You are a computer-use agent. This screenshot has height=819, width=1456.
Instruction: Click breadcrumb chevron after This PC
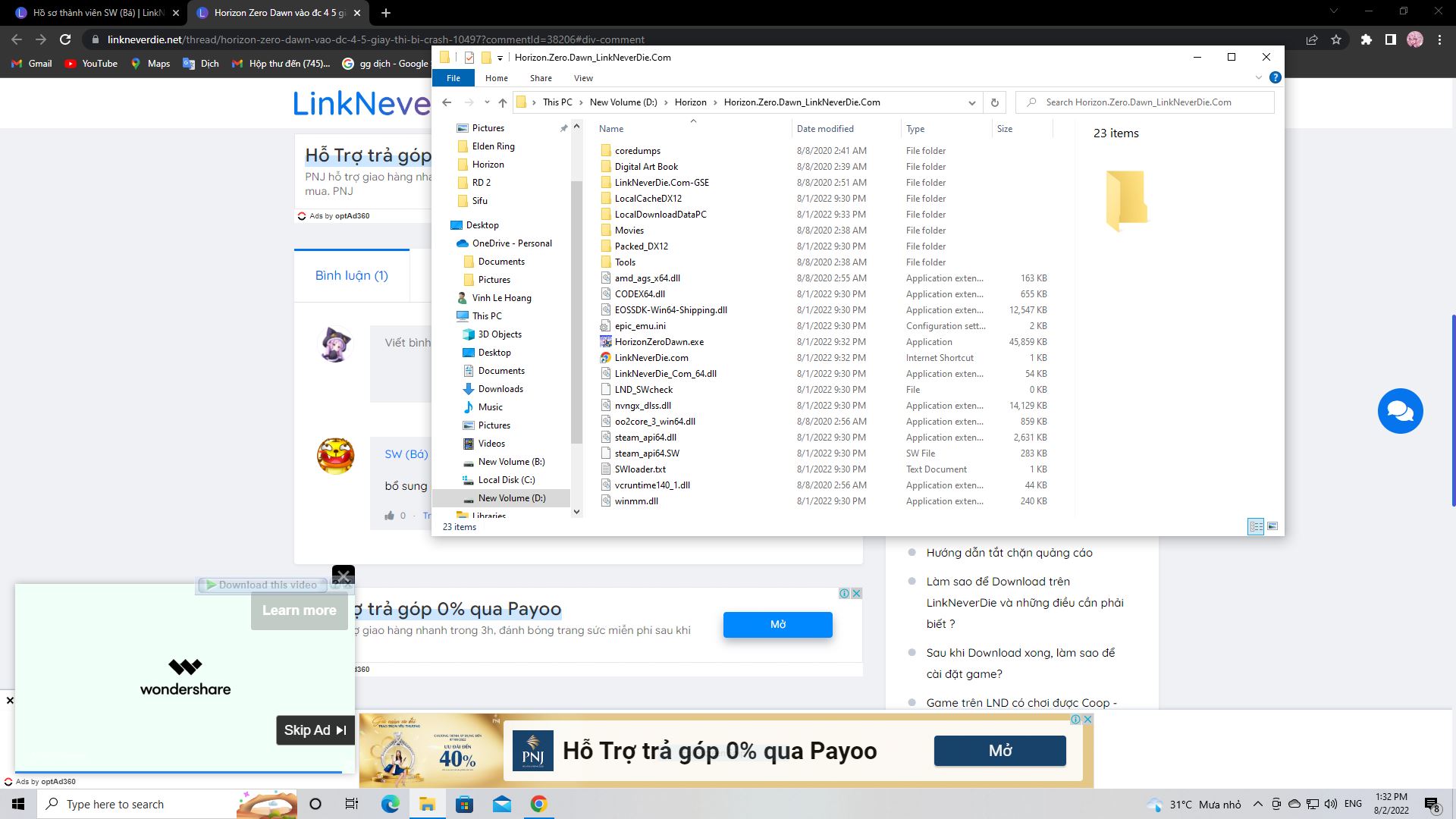[581, 102]
